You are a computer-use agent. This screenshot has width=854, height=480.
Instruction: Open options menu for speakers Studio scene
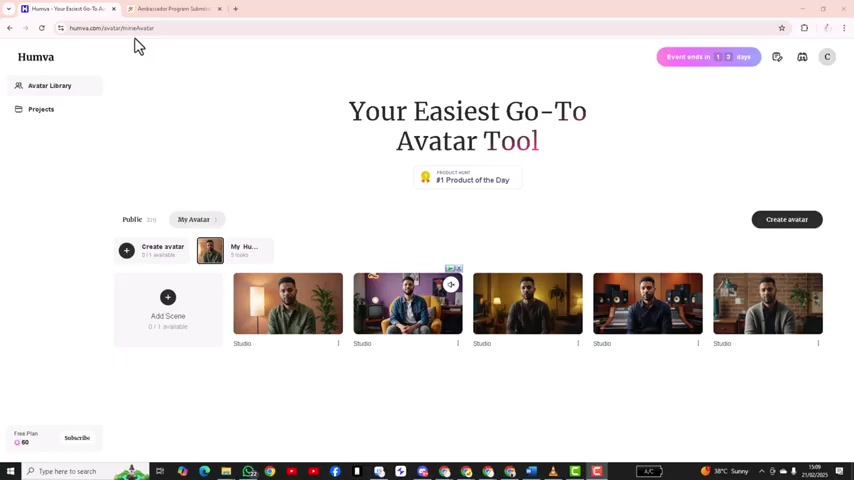pos(698,343)
